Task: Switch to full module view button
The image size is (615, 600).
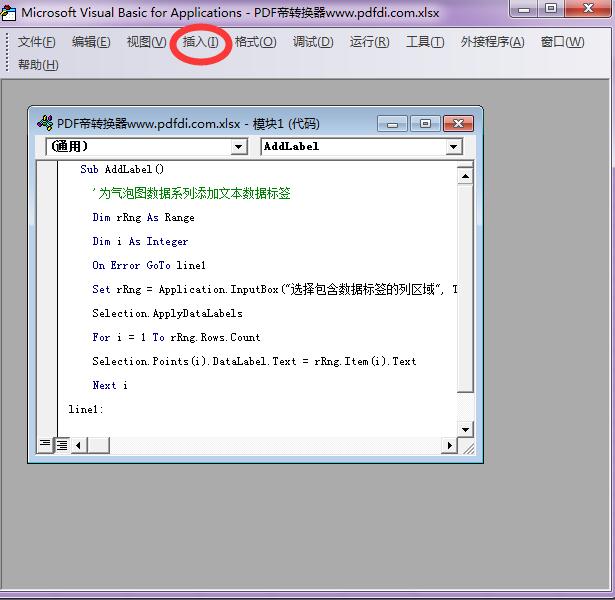Action: [62, 445]
